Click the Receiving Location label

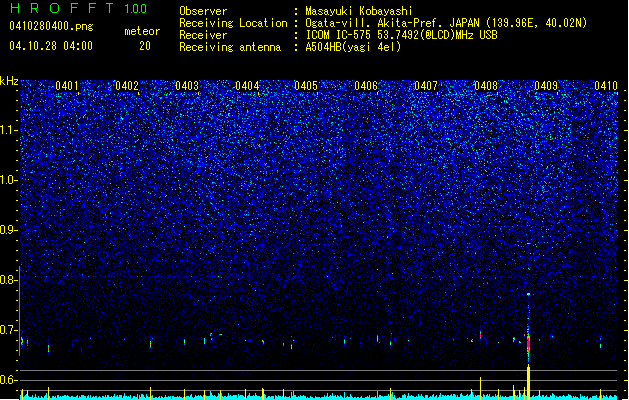coord(233,23)
